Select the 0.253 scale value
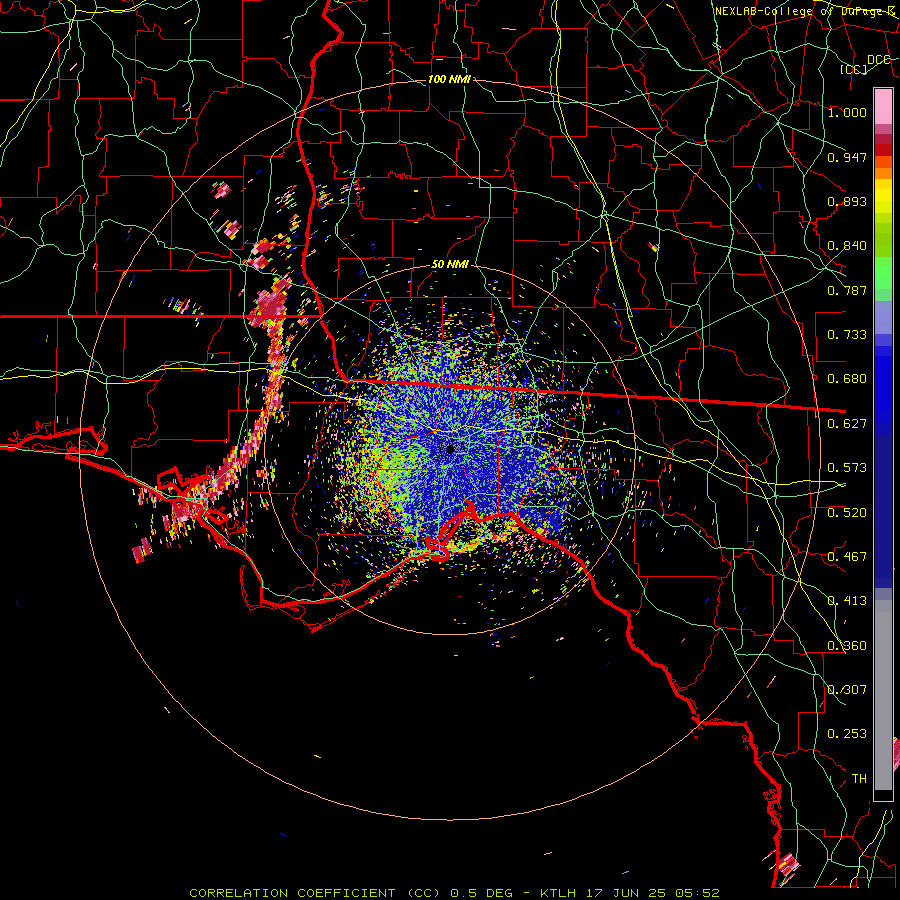The width and height of the screenshot is (900, 900). (847, 734)
